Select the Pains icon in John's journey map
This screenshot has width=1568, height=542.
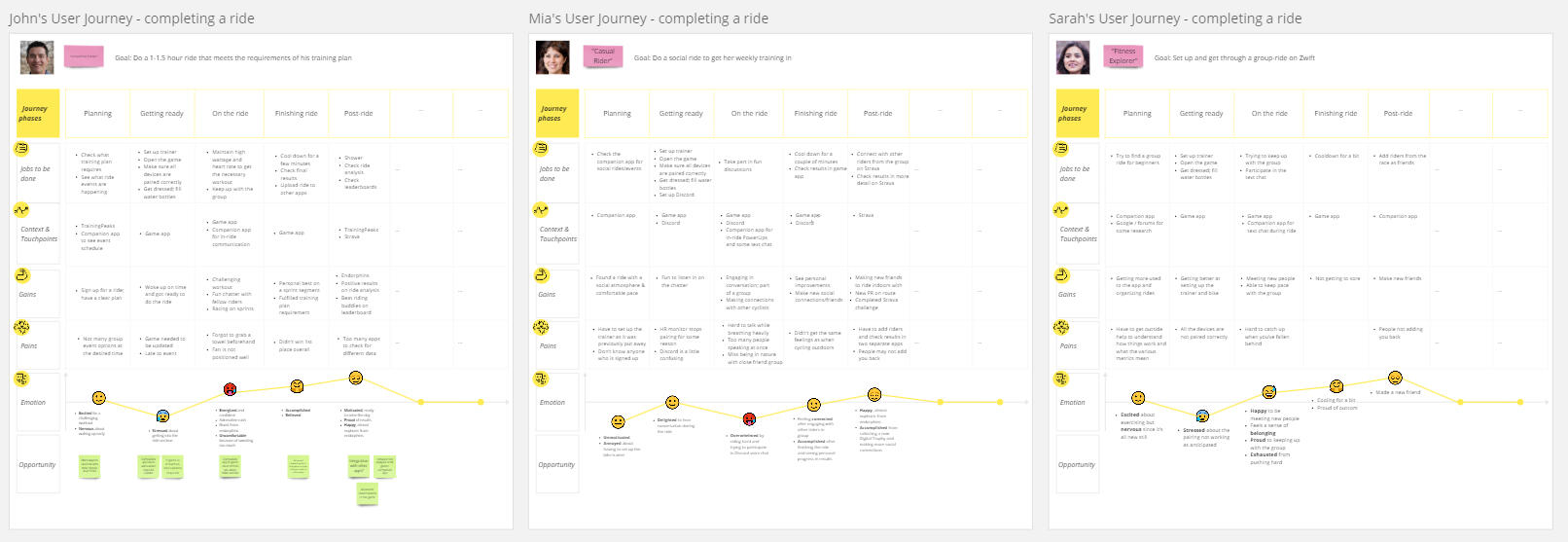pos(21,328)
